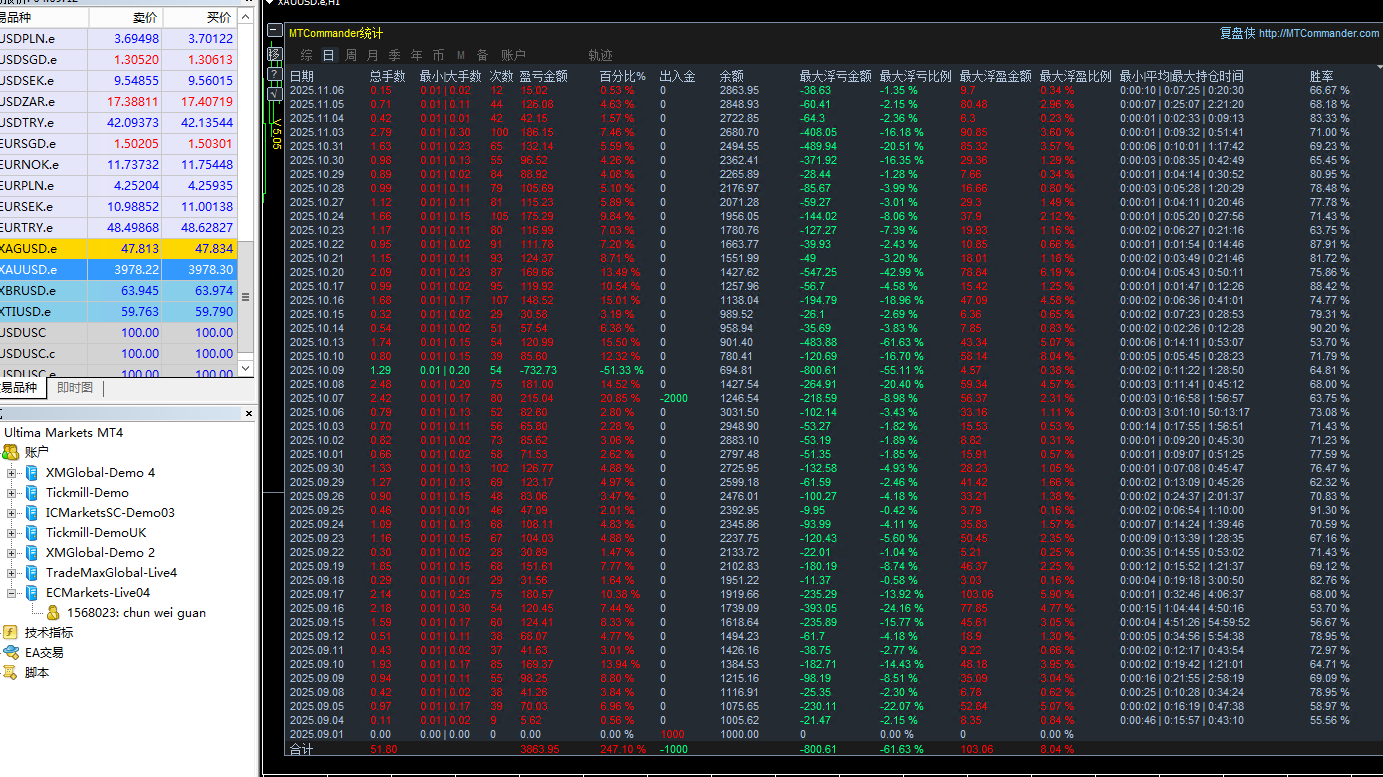Click the server icon next to ICMarketsSC-Demo03
The width and height of the screenshot is (1383, 777).
tap(32, 512)
